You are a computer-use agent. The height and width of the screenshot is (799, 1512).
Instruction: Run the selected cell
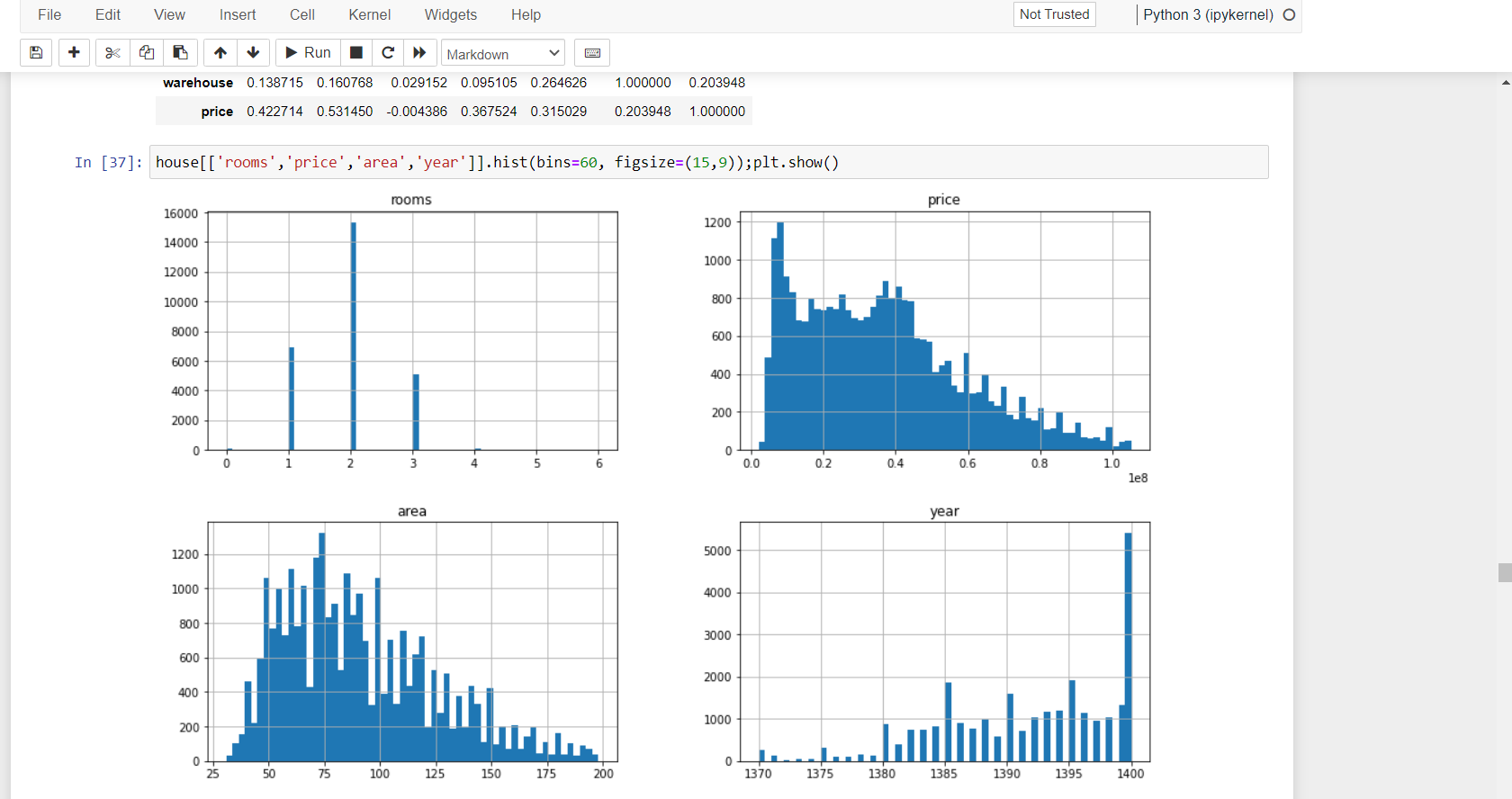[308, 53]
